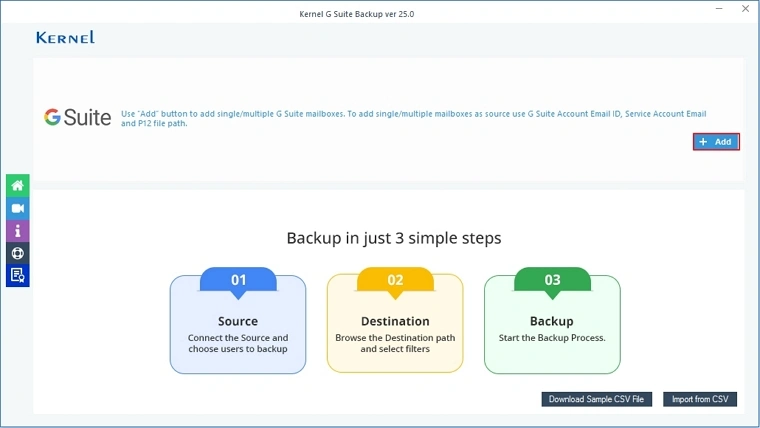
Task: Click Download Sample CSV File button
Action: pos(597,399)
